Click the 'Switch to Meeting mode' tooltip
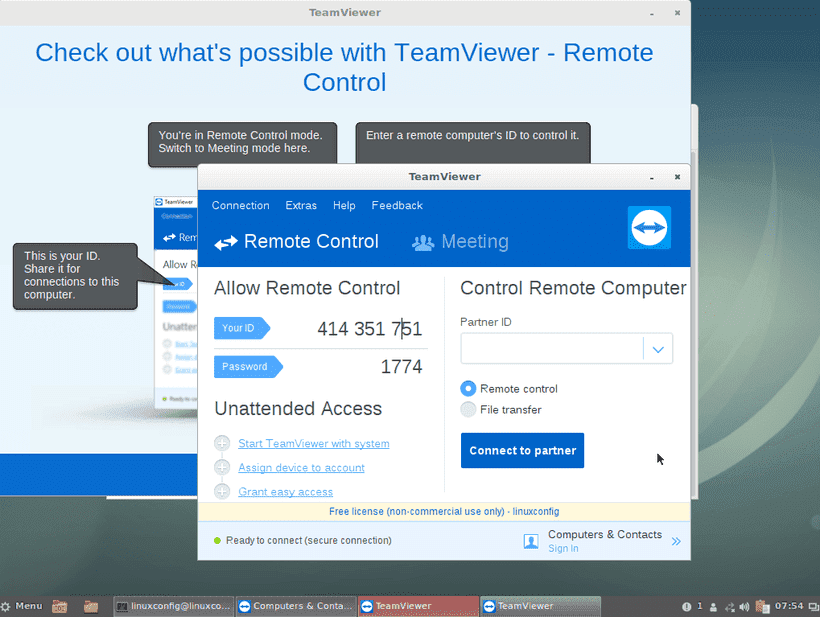Screen dimensions: 820x617 coord(242,143)
